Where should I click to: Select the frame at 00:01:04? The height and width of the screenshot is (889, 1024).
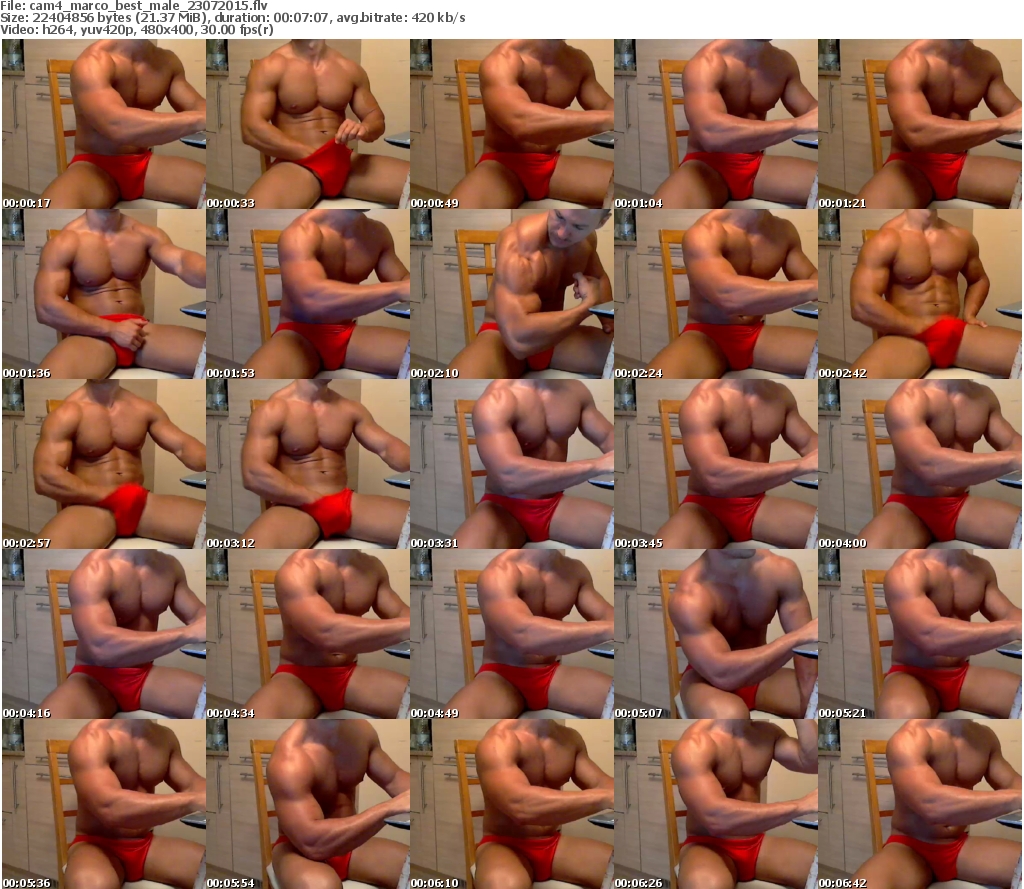coord(716,124)
